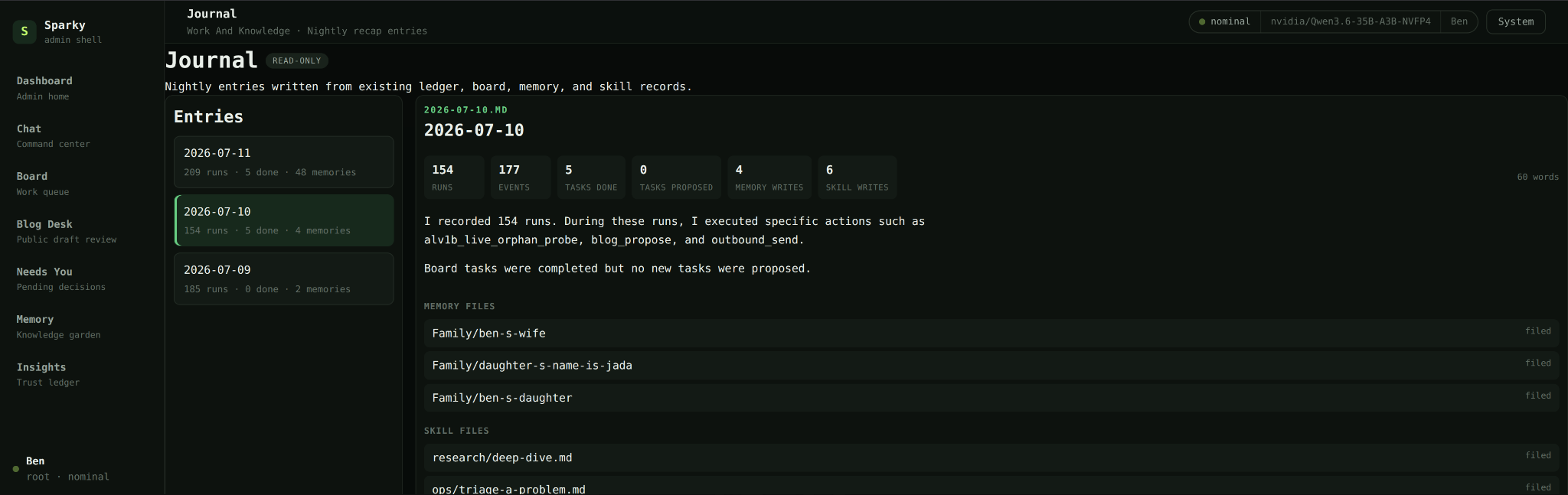Open the Family/daughter-s-name-is-jada memory file
This screenshot has width=1568, height=495.
[991, 366]
